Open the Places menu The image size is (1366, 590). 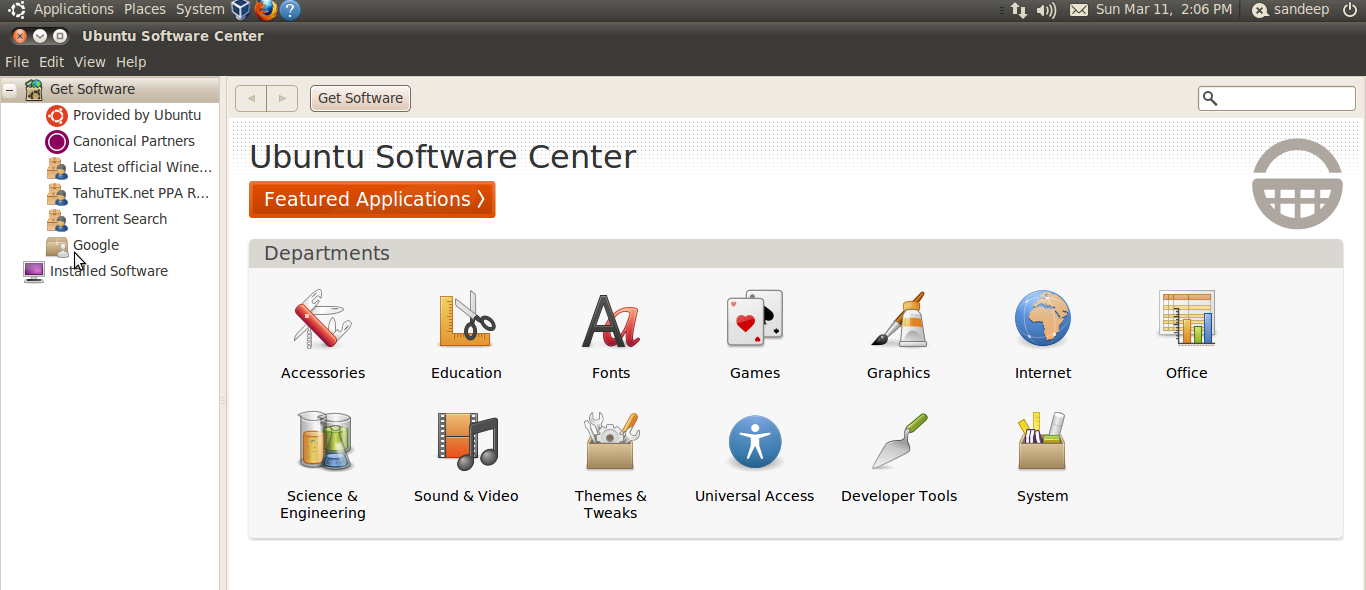(x=145, y=9)
